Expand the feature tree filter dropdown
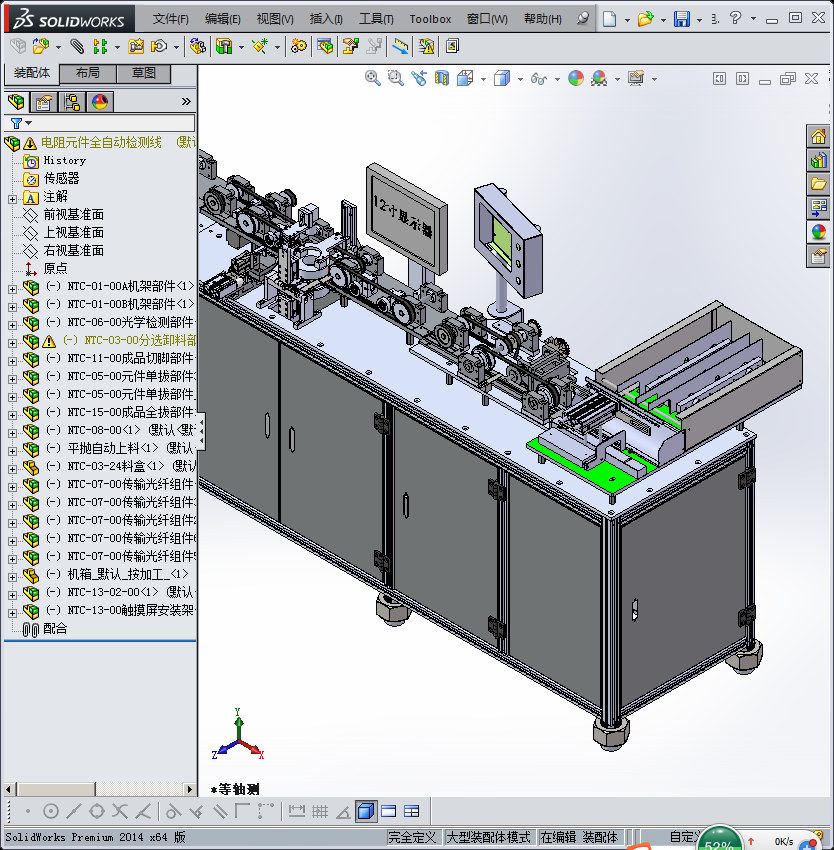 tap(29, 123)
